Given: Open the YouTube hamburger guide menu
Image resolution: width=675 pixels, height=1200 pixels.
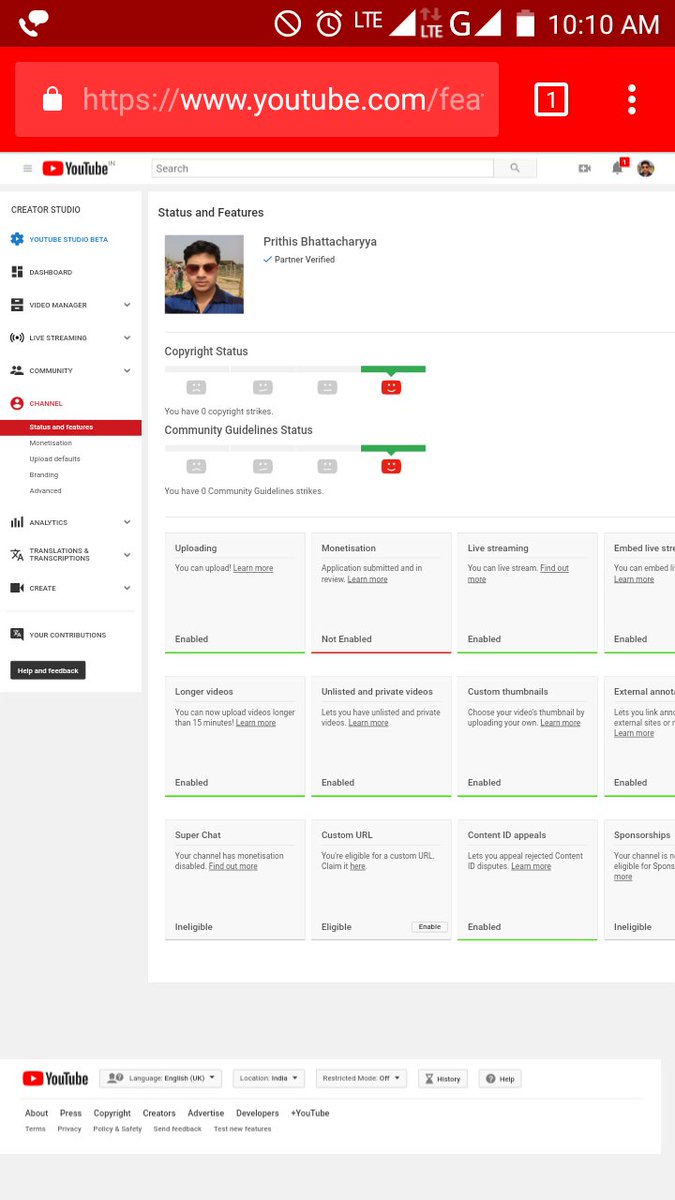Looking at the screenshot, I should point(27,169).
